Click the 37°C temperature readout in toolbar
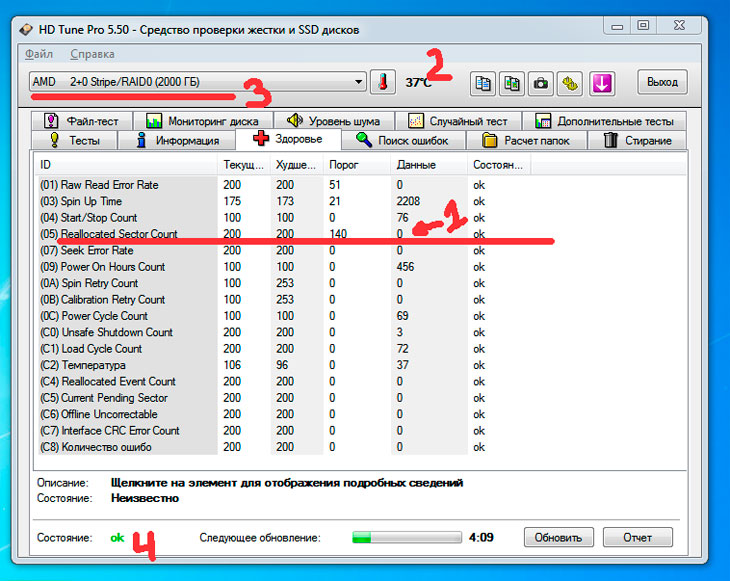 (418, 82)
